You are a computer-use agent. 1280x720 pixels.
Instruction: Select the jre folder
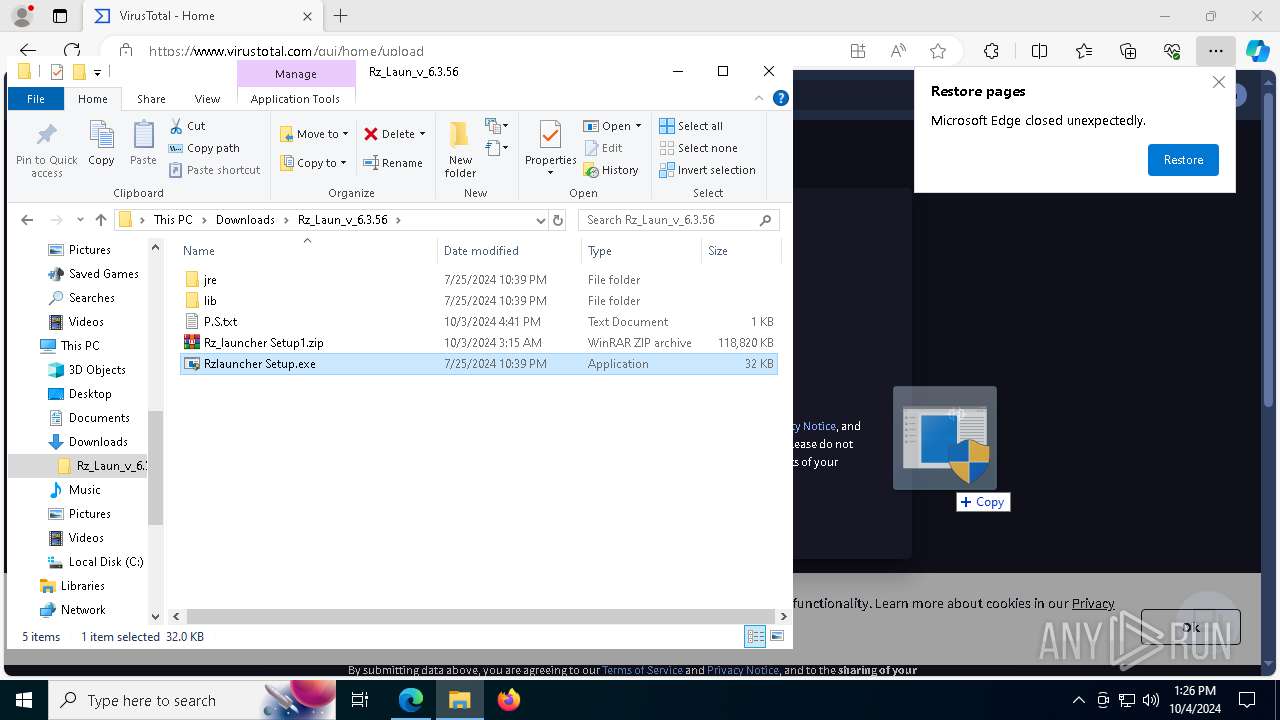click(478, 280)
